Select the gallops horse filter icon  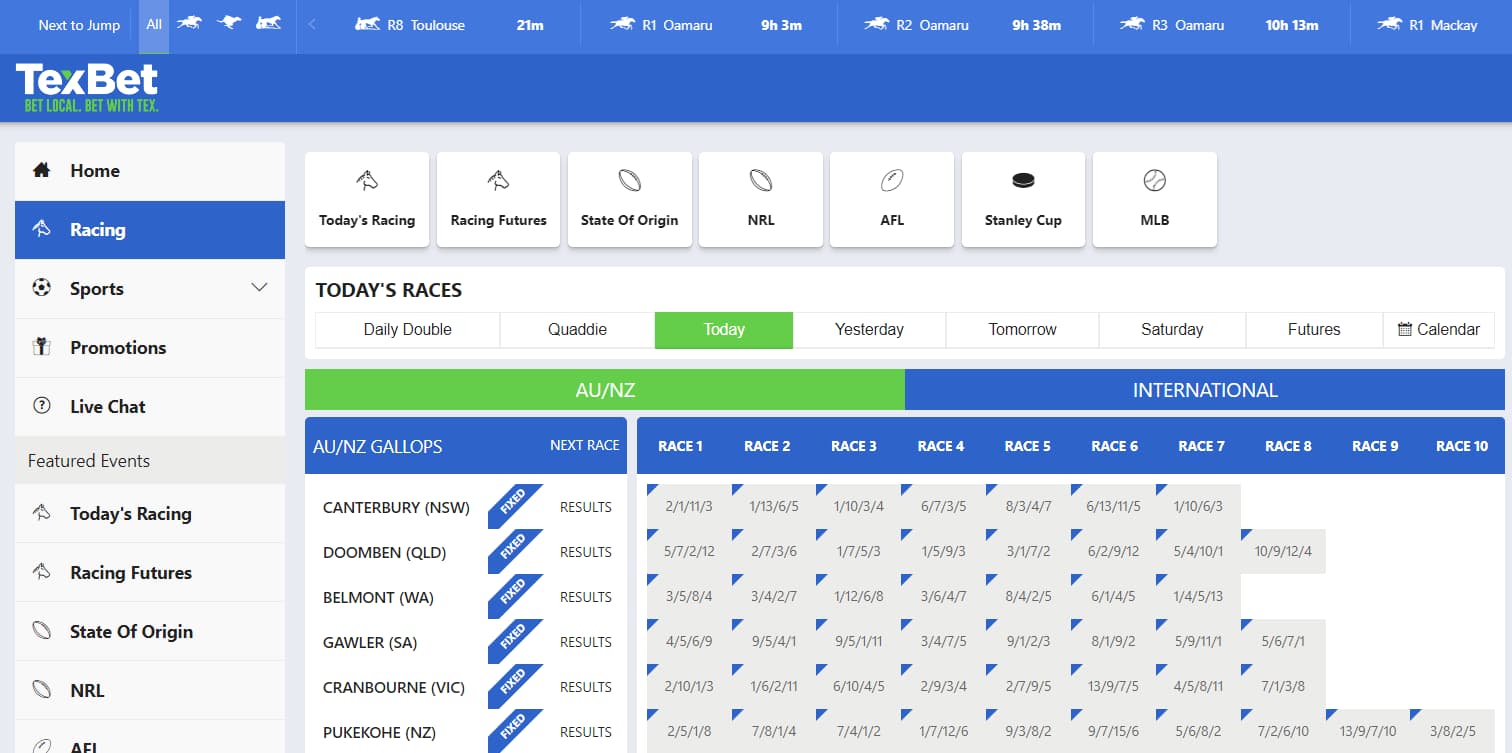tap(190, 23)
